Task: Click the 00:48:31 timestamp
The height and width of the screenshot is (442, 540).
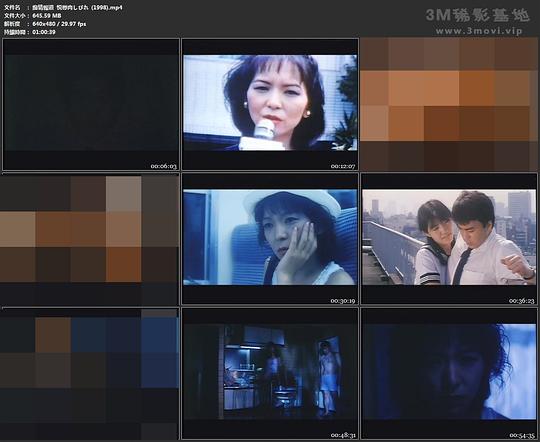Action: point(343,435)
